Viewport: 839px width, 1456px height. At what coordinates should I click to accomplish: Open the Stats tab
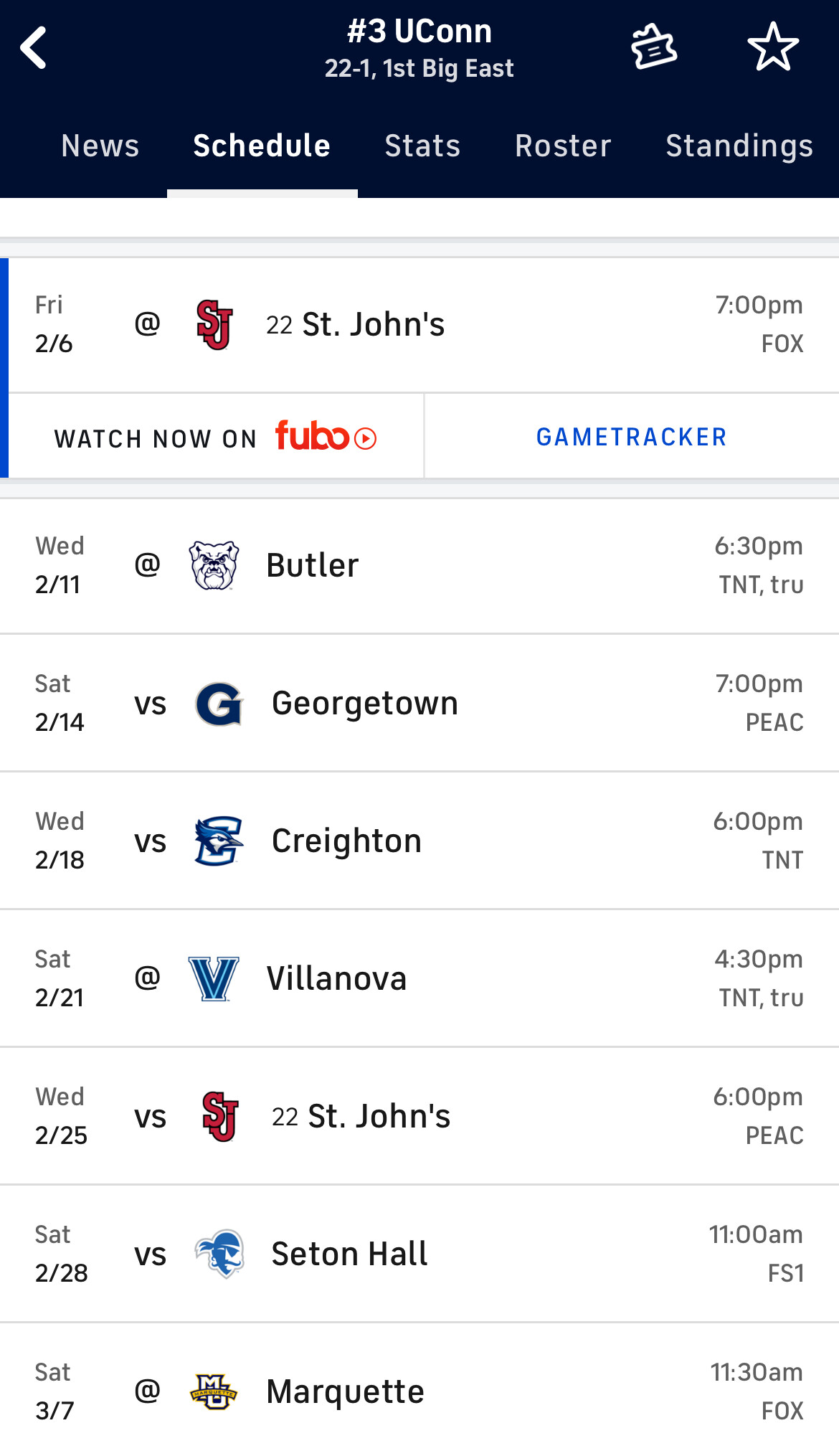coord(422,146)
